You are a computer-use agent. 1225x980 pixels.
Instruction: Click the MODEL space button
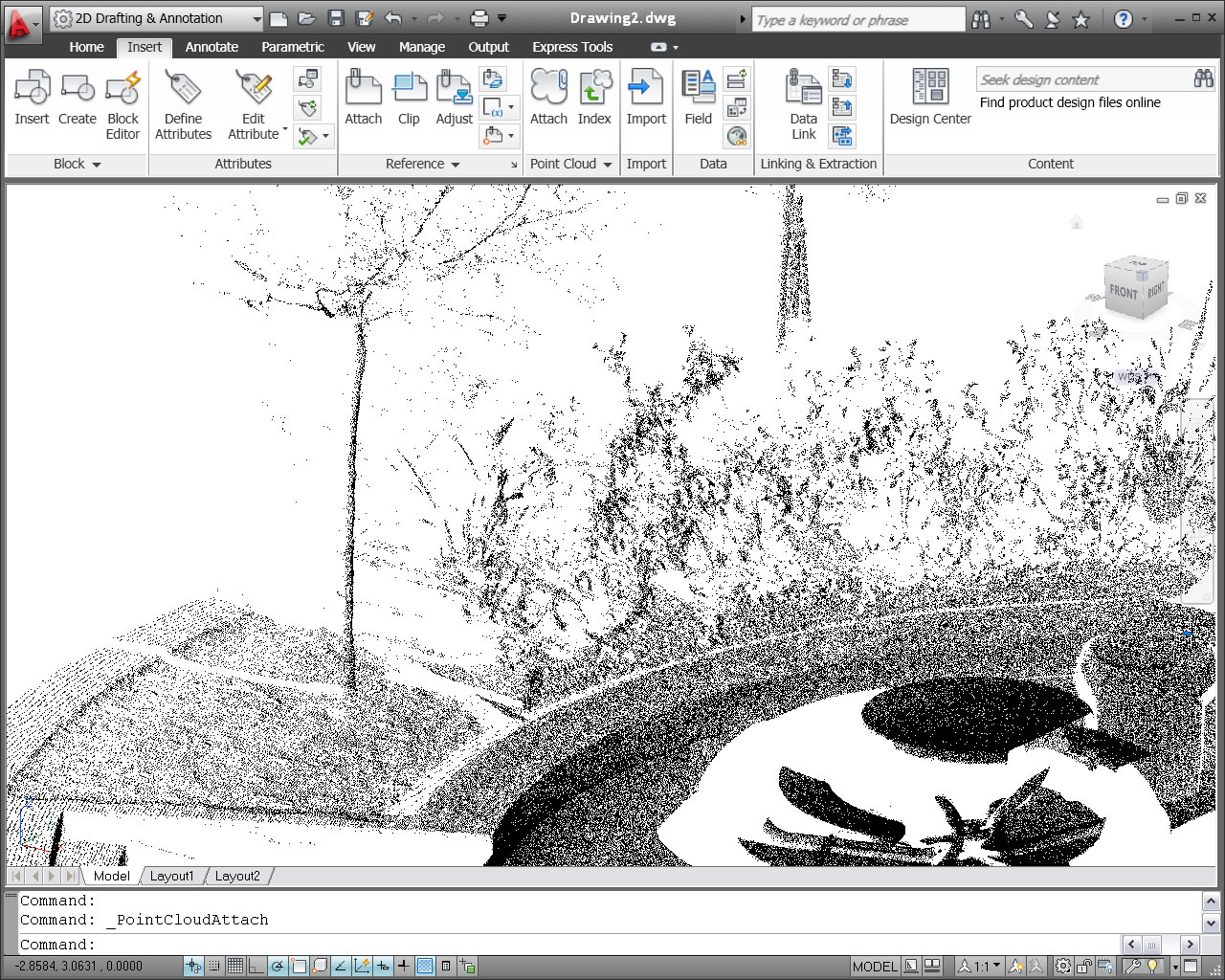tap(875, 966)
